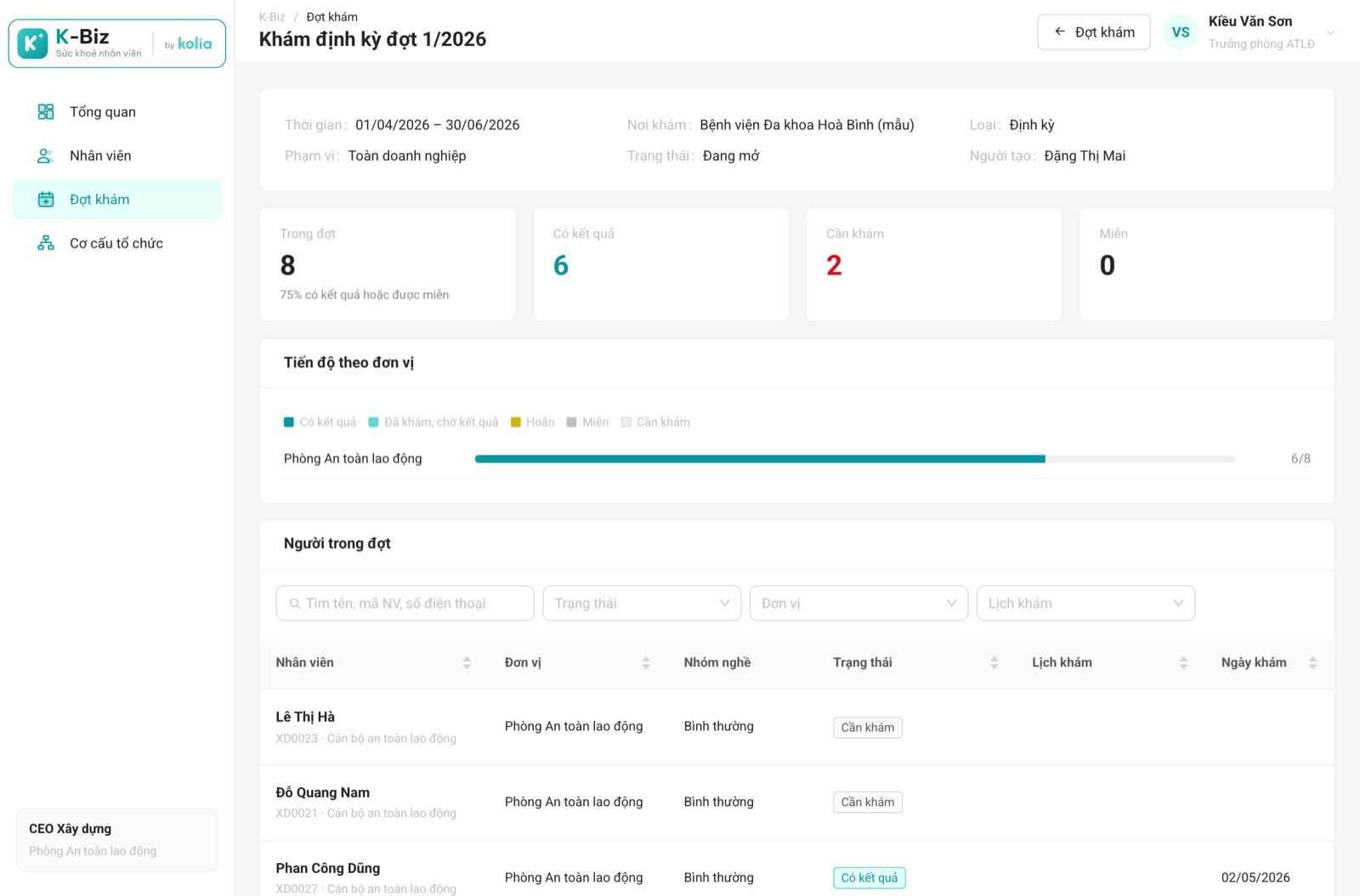
Task: Go to Tổng quan in sidebar
Action: click(x=117, y=111)
